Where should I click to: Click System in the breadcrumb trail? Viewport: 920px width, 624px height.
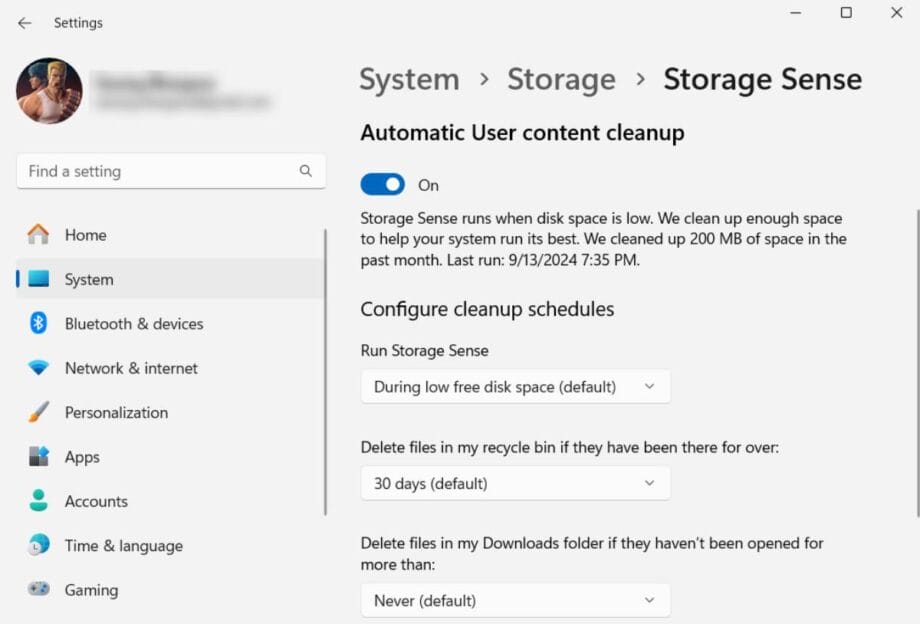click(408, 79)
